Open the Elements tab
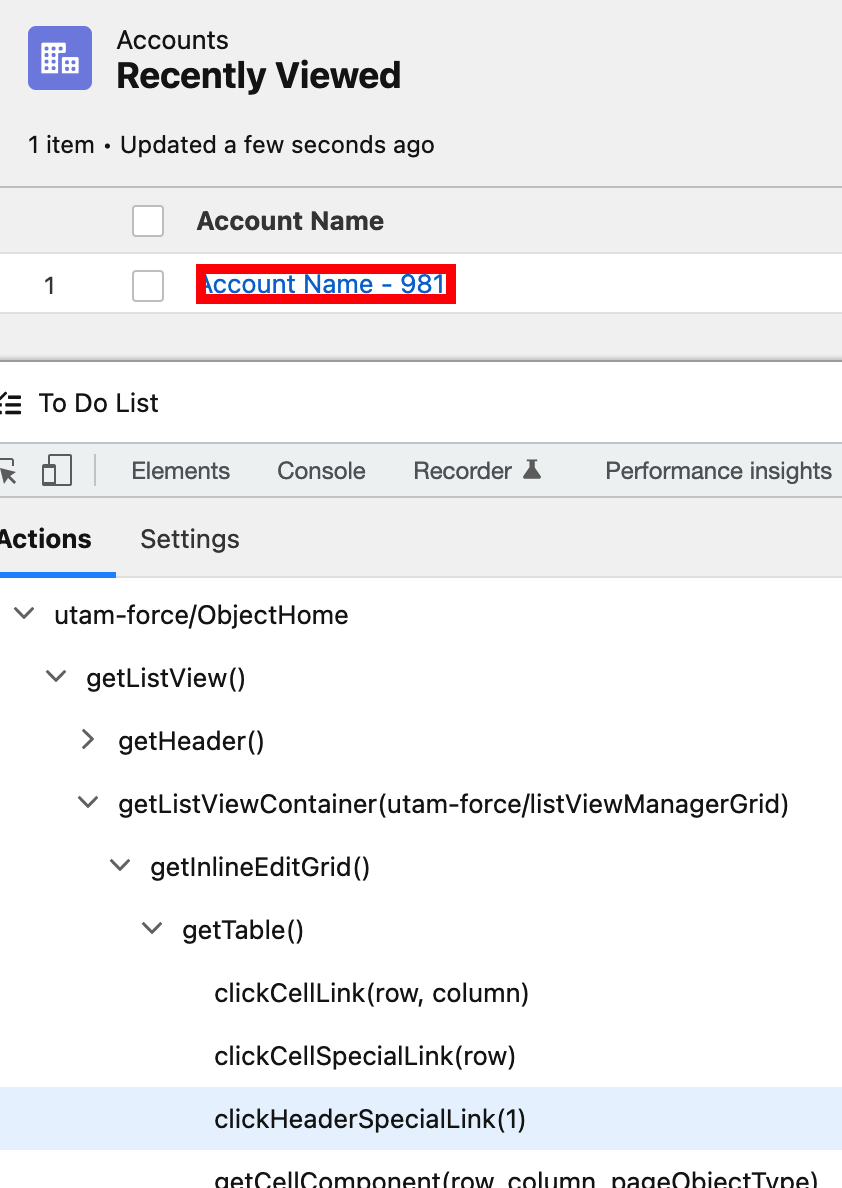842x1188 pixels. (x=180, y=470)
